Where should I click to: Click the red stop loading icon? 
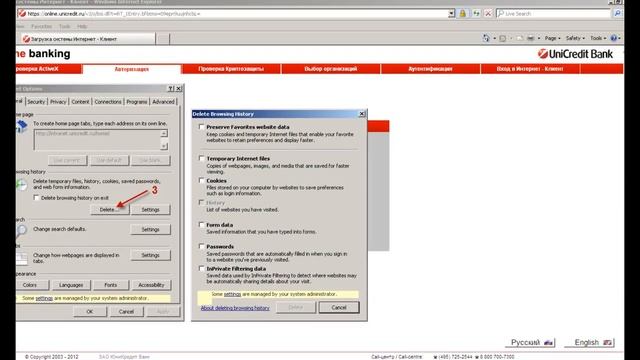tap(488, 13)
